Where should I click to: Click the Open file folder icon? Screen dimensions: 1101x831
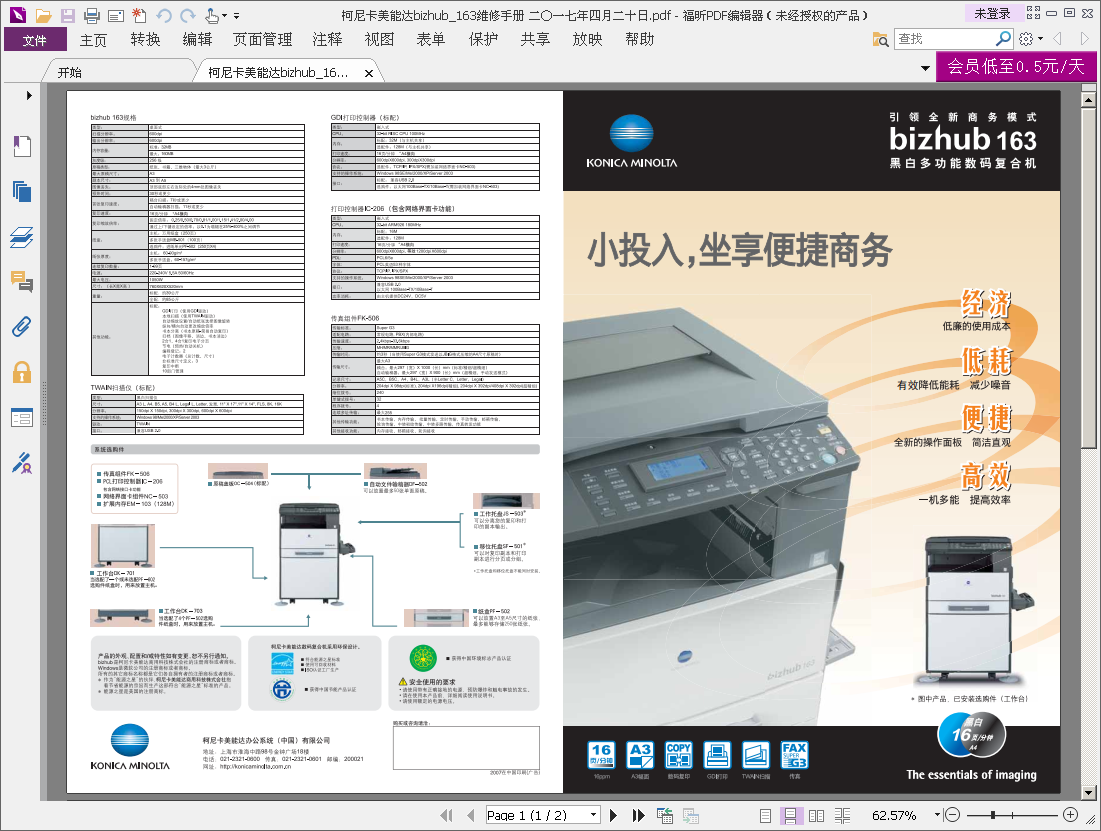(x=44, y=15)
